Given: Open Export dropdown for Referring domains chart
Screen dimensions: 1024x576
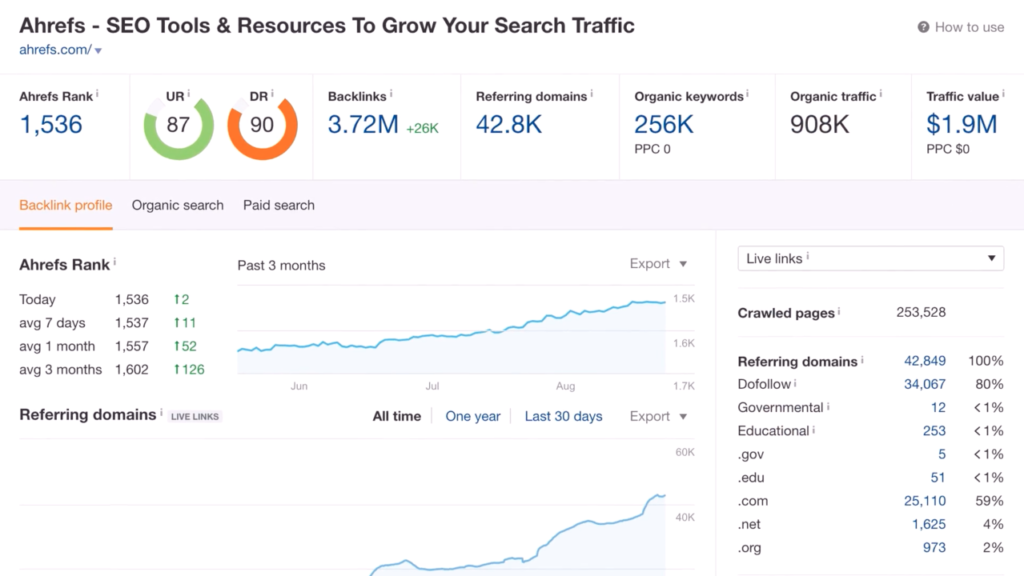Looking at the screenshot, I should click(x=658, y=417).
